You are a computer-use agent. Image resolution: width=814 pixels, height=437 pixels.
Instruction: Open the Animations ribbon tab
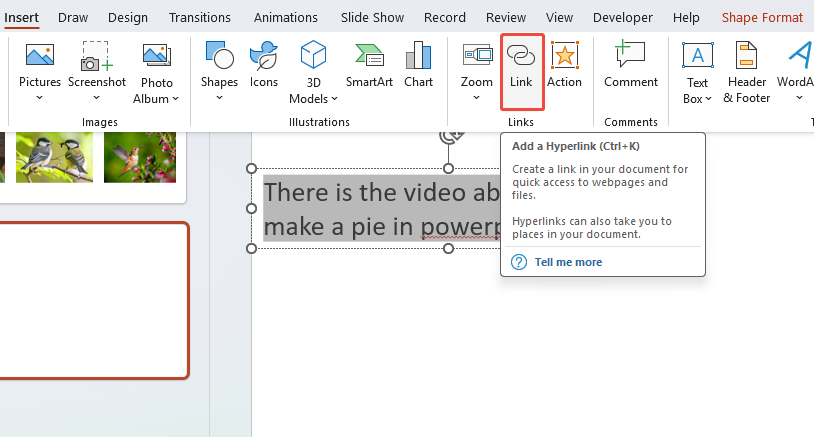click(286, 18)
